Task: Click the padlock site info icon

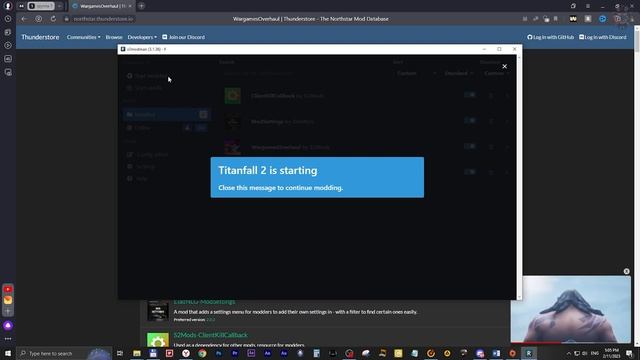Action: [x=67, y=19]
